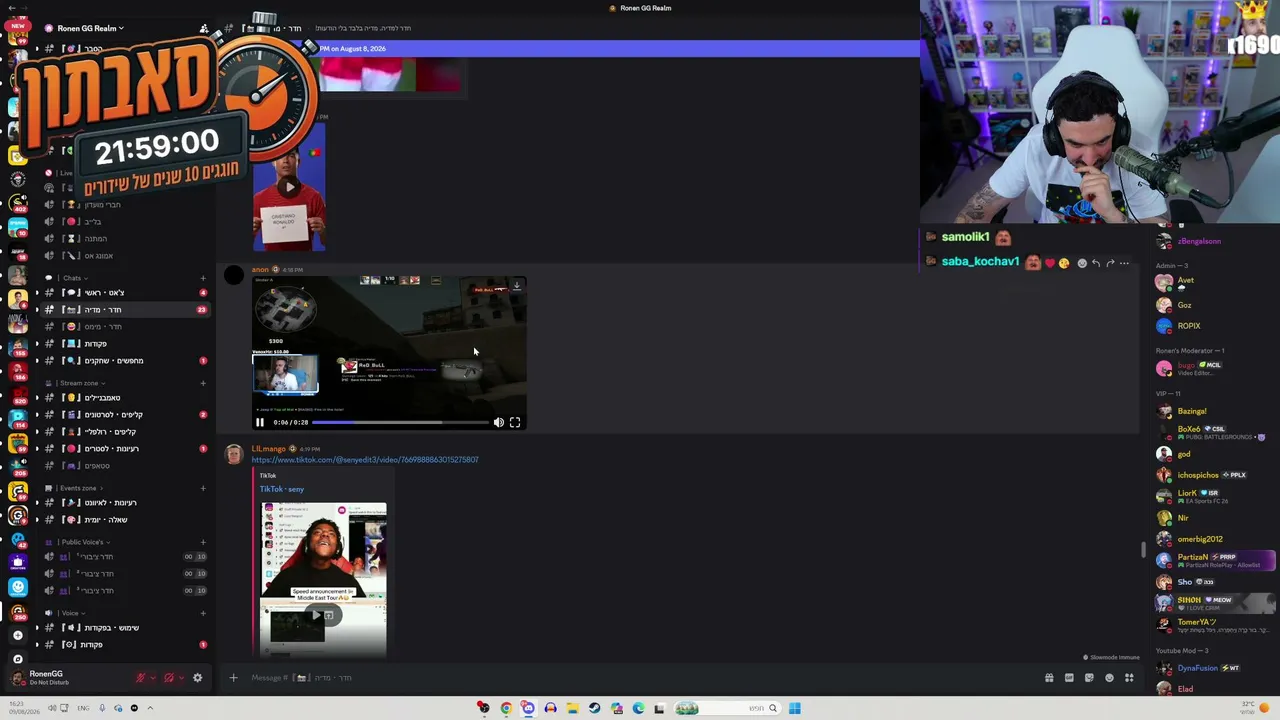Open the GIF picker
1280x720 pixels.
click(1069, 678)
